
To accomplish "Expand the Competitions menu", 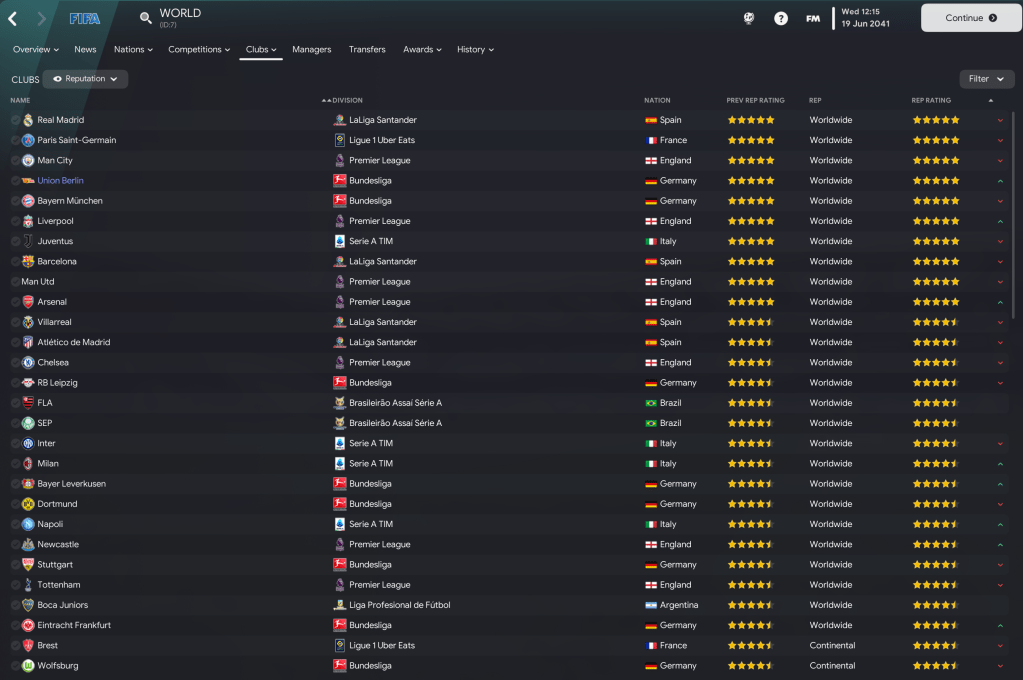I will click(x=200, y=49).
